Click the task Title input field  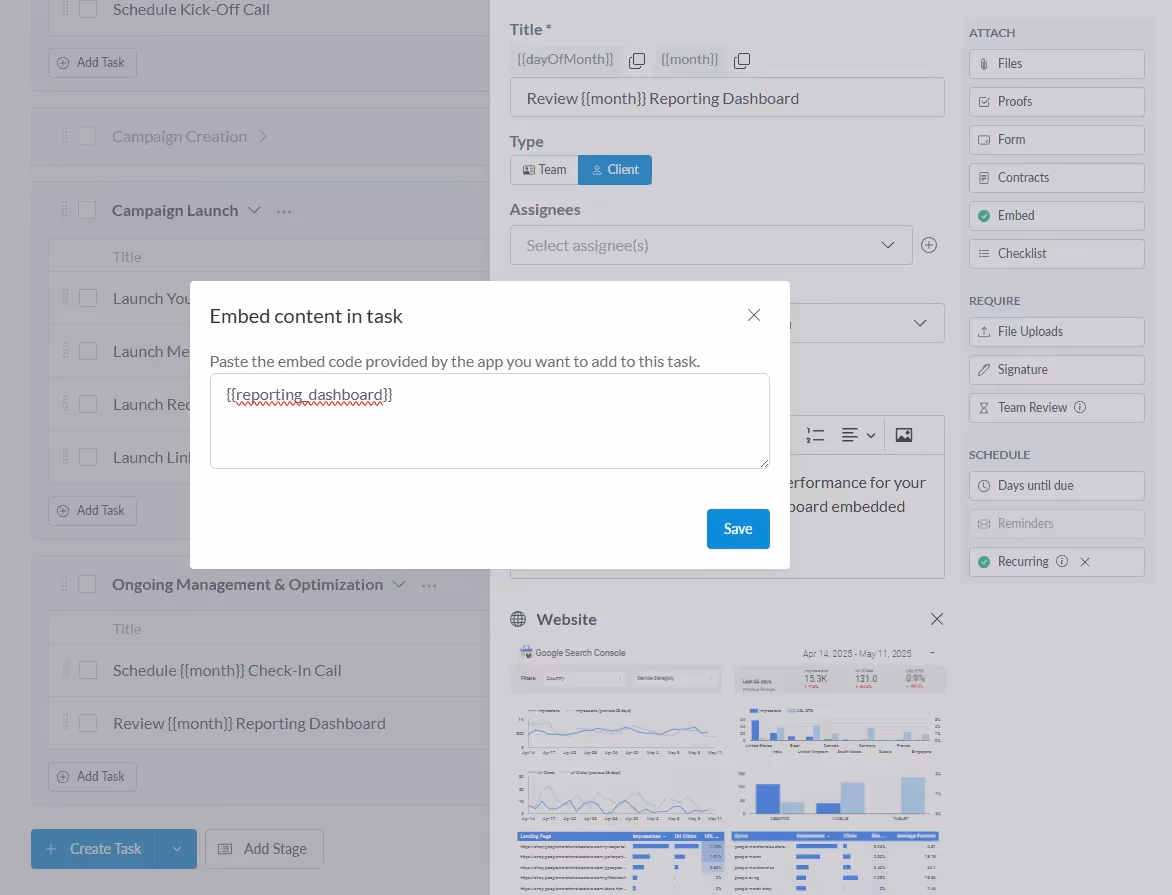click(x=727, y=98)
